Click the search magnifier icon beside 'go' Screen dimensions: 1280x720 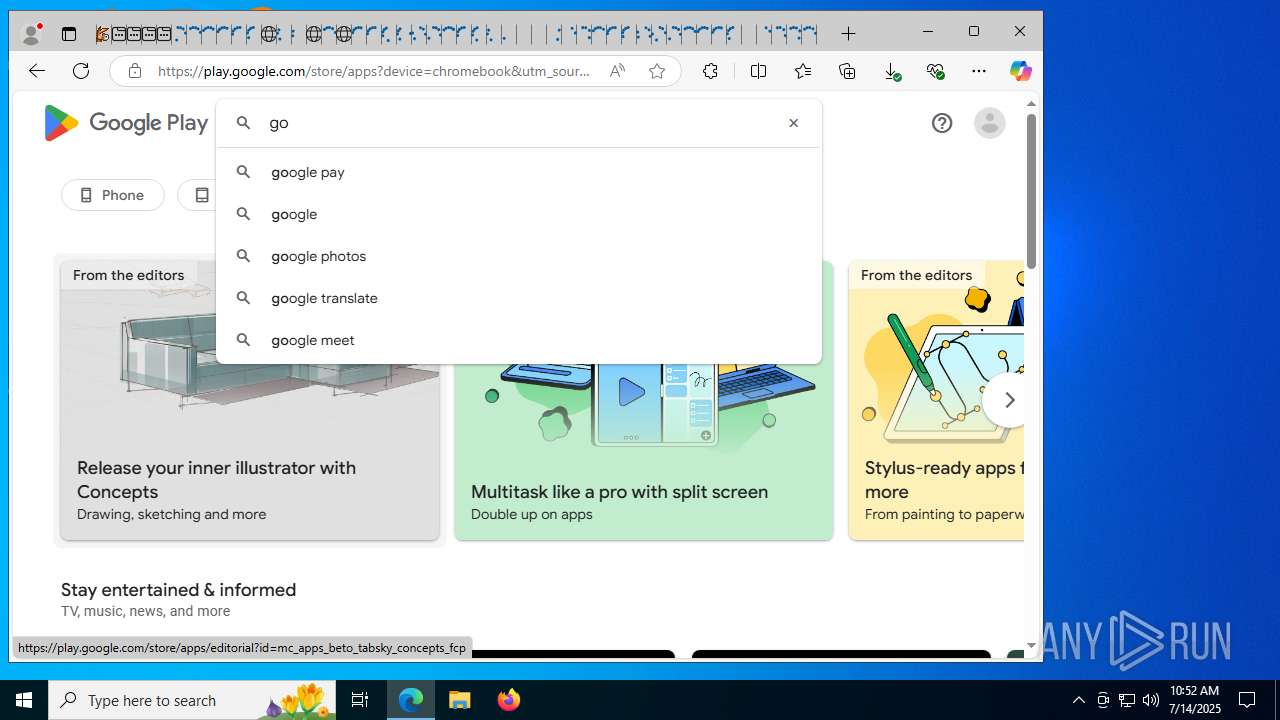tap(243, 123)
